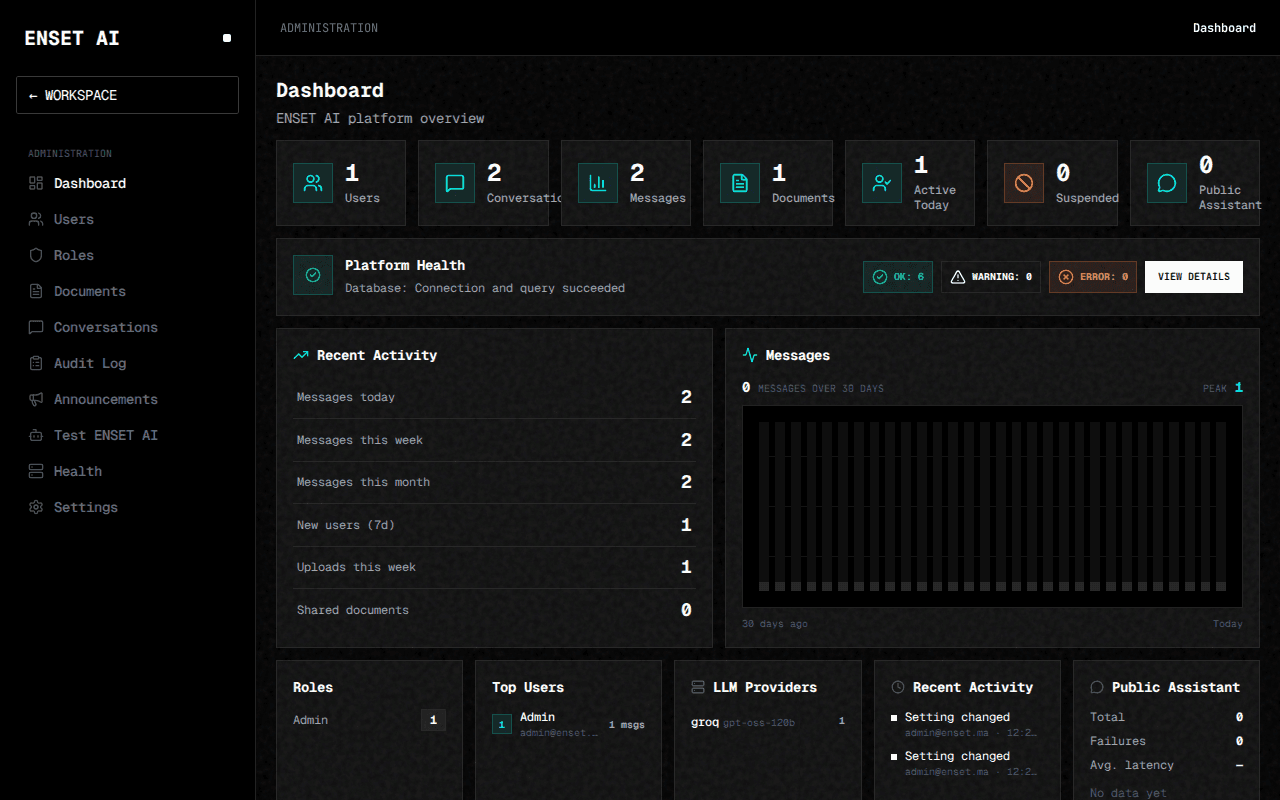Click the Failures row in Public Assistant

coord(1166,741)
